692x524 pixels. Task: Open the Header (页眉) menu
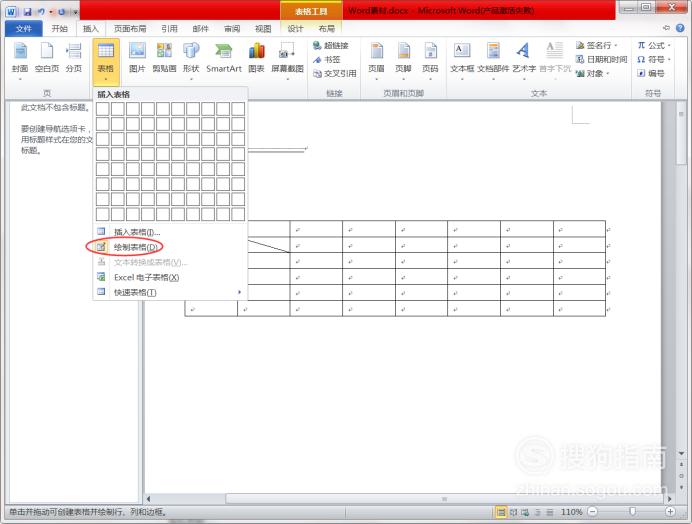click(376, 61)
